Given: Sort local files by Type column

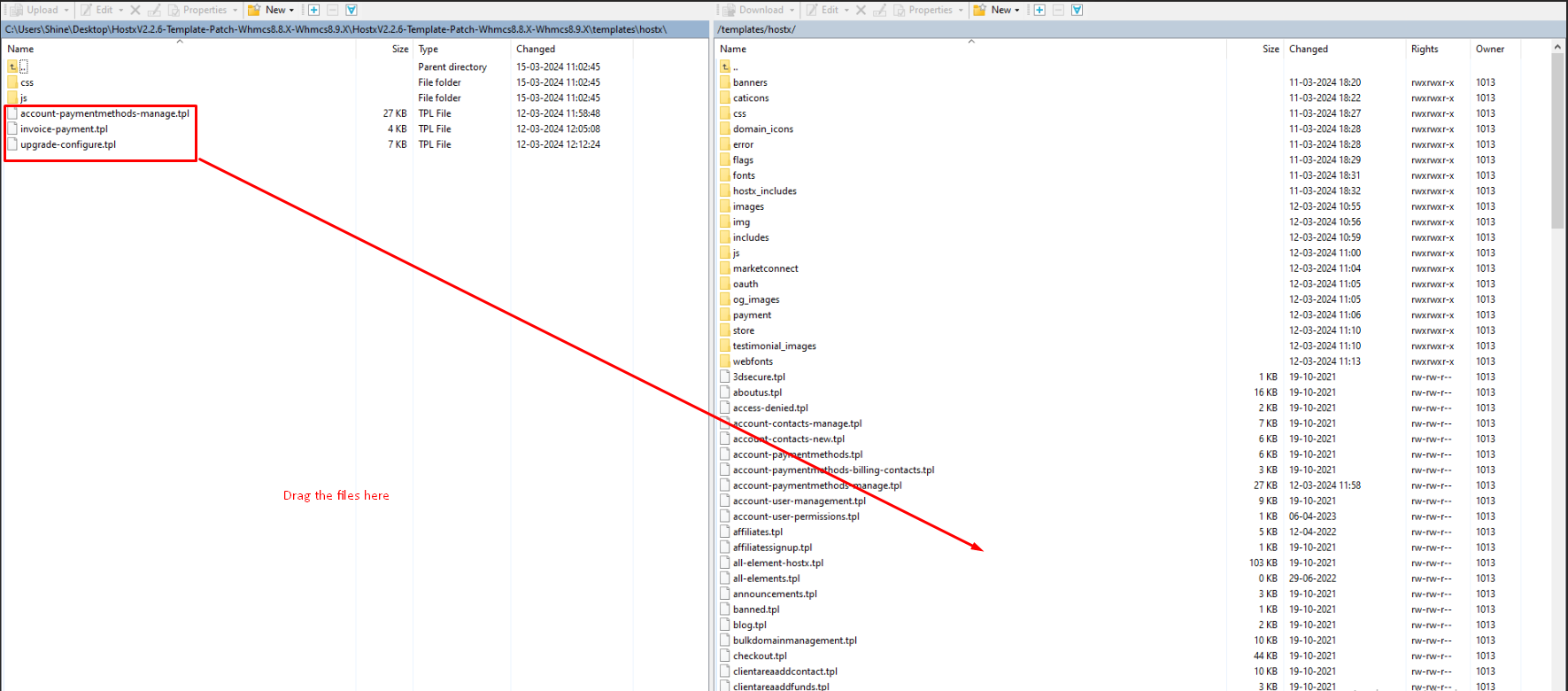Looking at the screenshot, I should tap(429, 49).
